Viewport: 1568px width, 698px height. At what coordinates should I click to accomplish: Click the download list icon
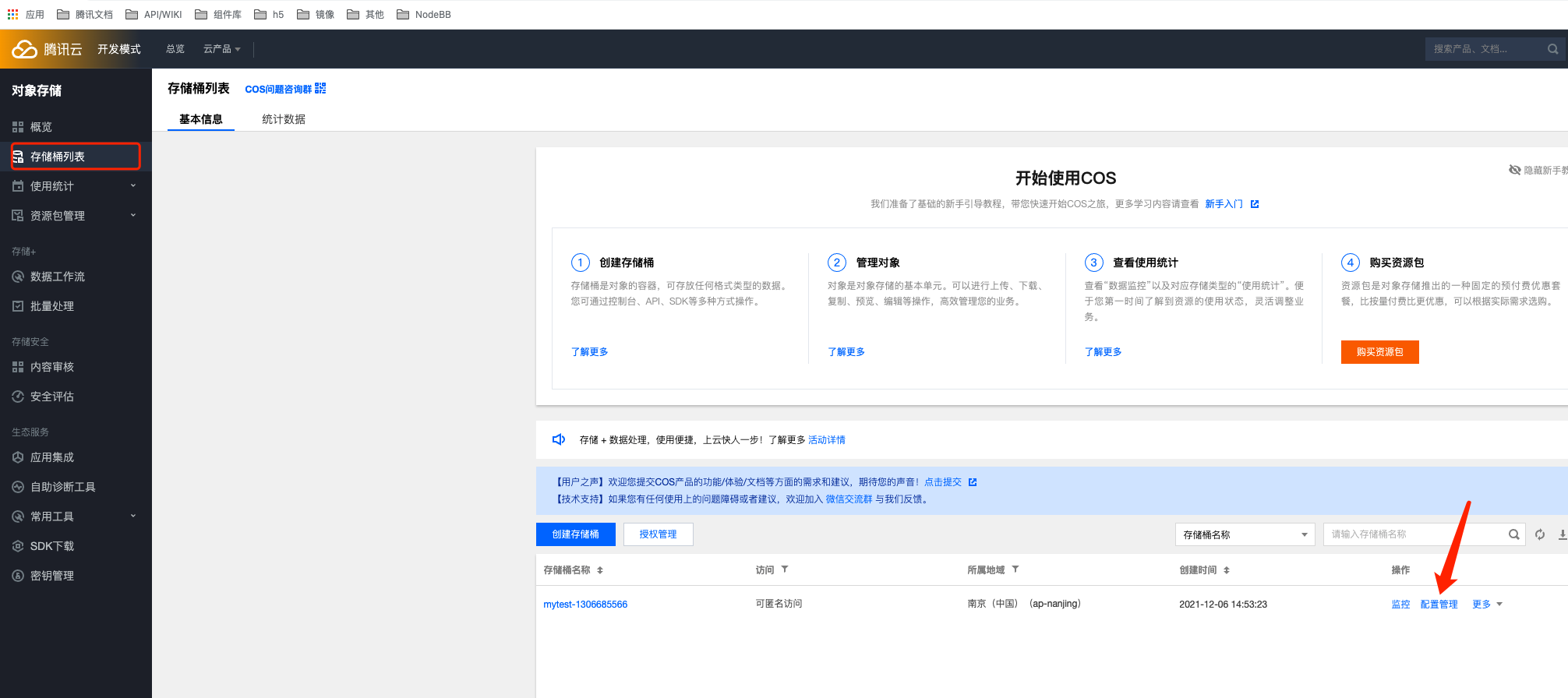[x=1563, y=534]
